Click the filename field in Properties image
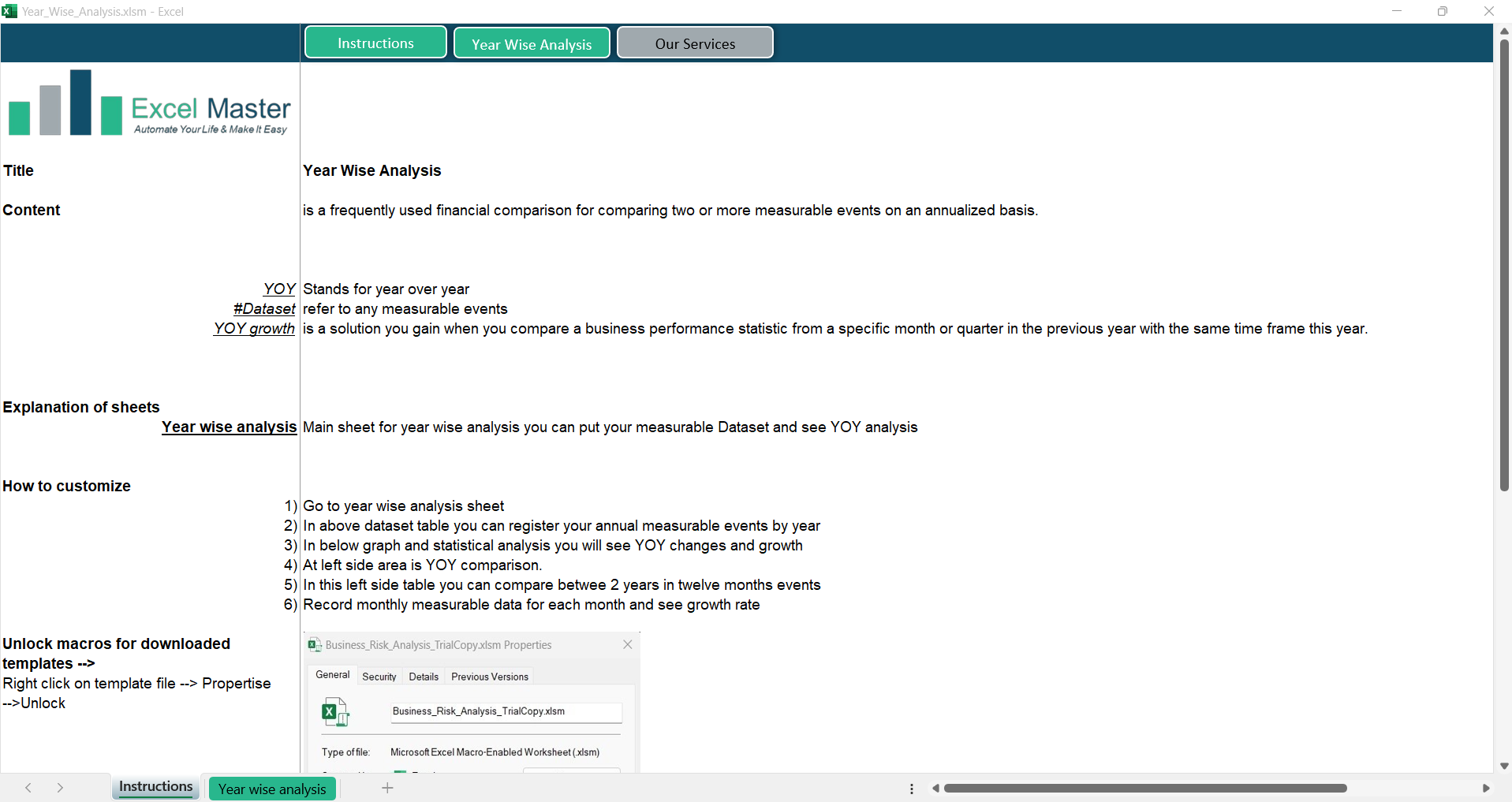Viewport: 1512px width, 802px height. point(506,711)
